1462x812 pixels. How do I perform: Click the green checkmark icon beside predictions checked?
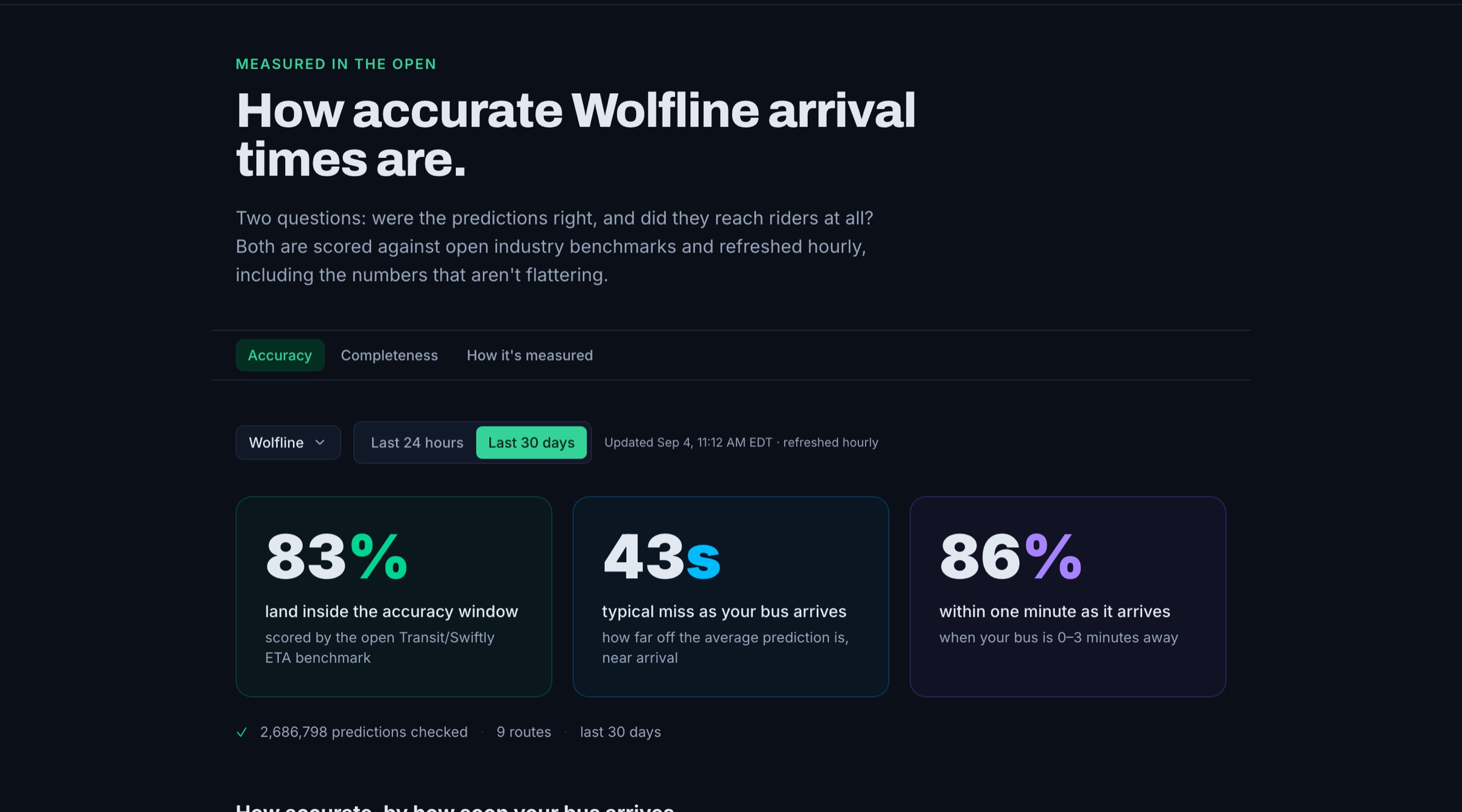(x=242, y=732)
